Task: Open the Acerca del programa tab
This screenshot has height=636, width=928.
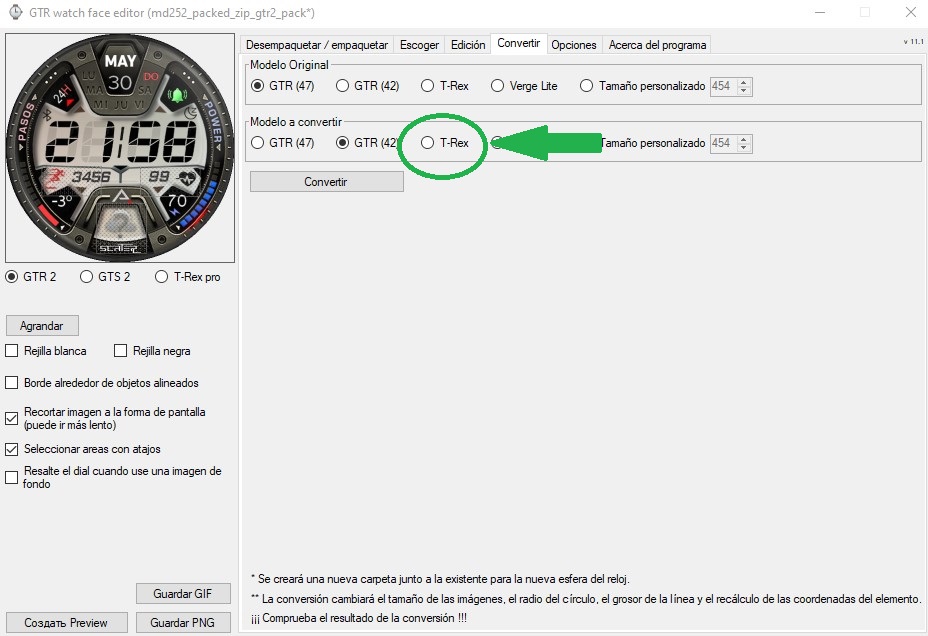Action: 657,45
